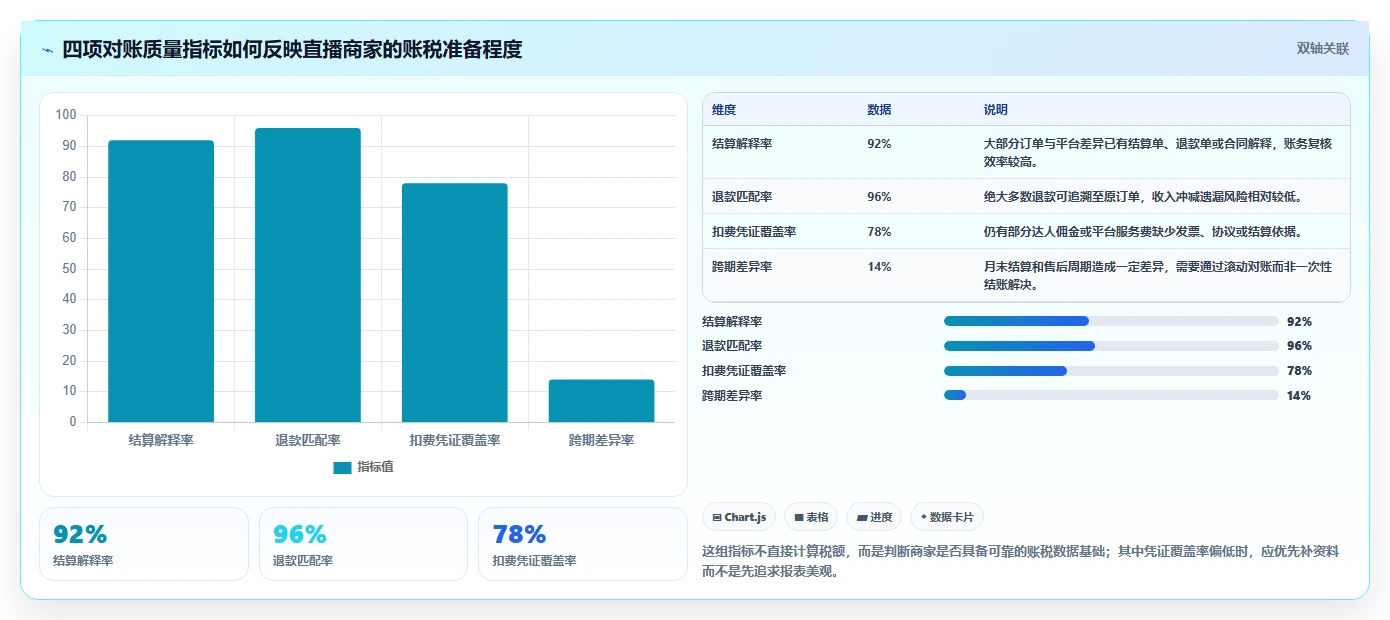Image resolution: width=1390 pixels, height=620 pixels.
Task: Click the 退款匹配率 label in the progress list
Action: click(x=732, y=346)
